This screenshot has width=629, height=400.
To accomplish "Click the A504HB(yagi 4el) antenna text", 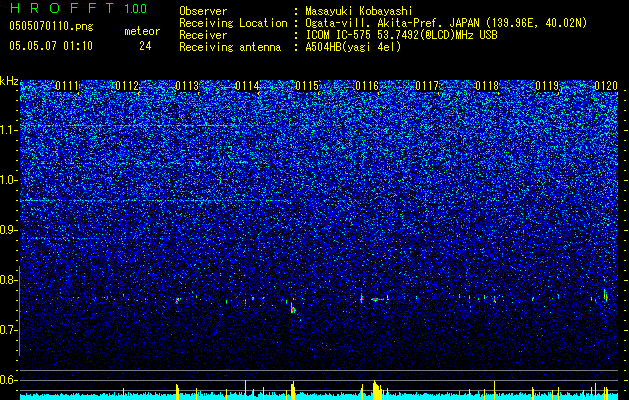I will coord(353,47).
